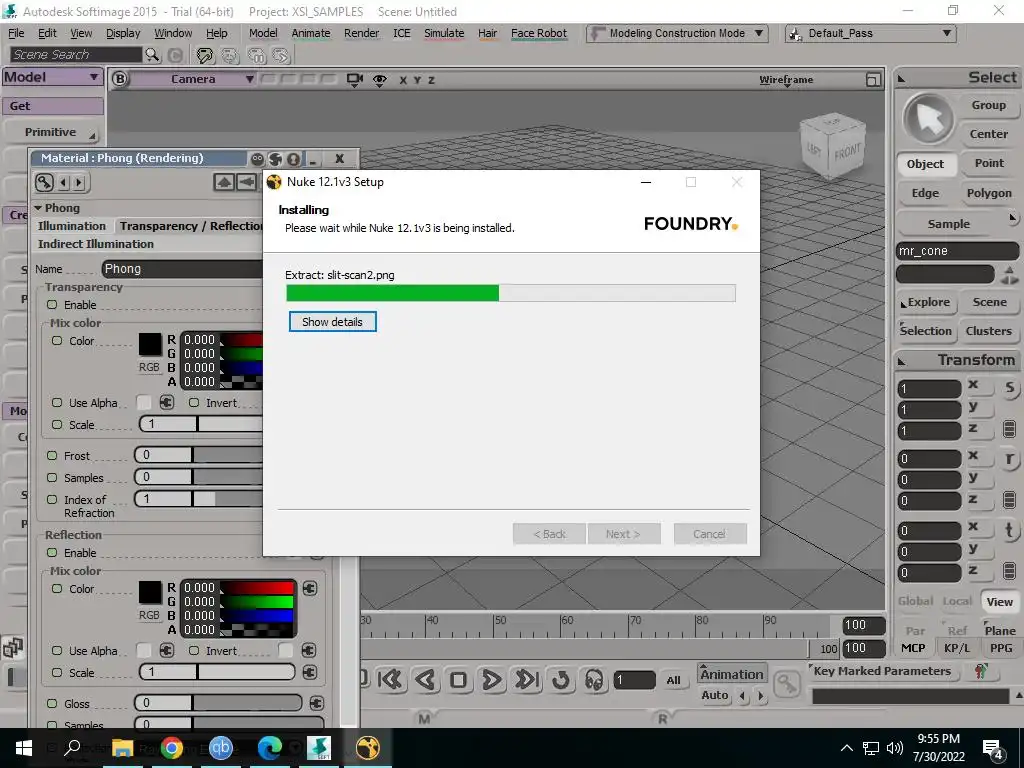
Task: Toggle the Reflection Use Alpha checkbox box
Action: [144, 650]
